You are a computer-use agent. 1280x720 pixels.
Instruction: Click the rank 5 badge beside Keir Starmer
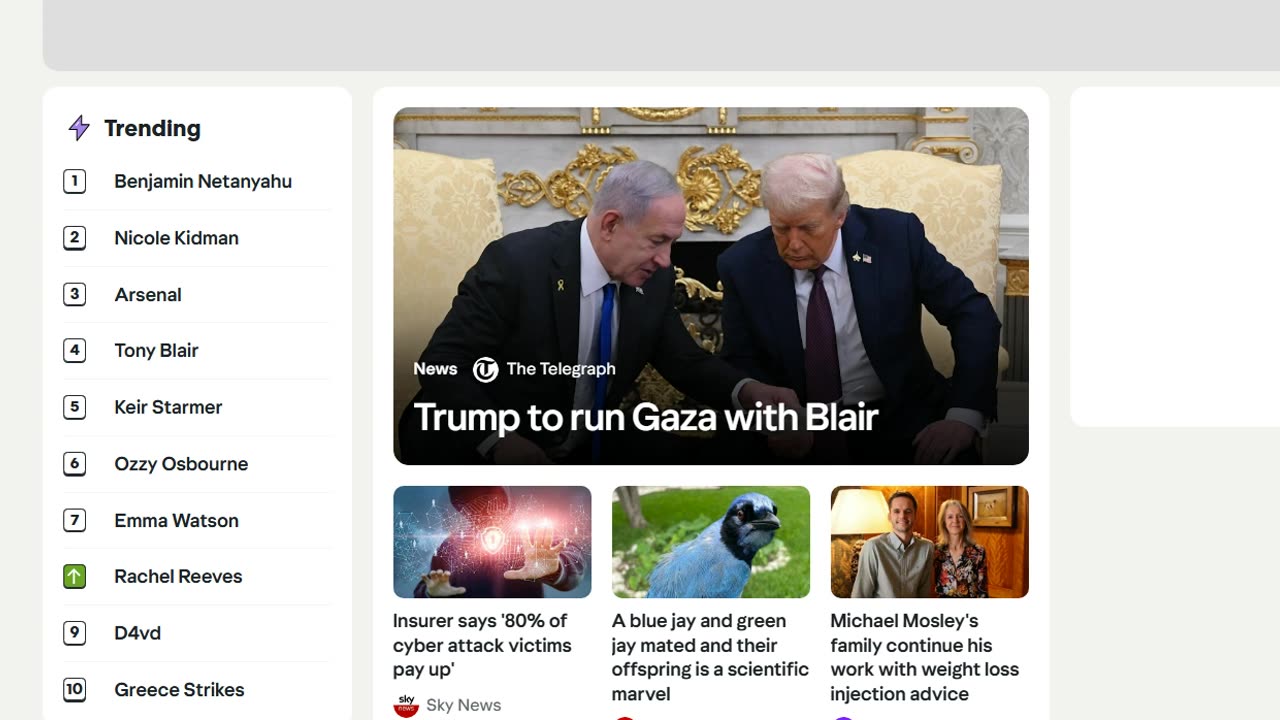tap(74, 407)
